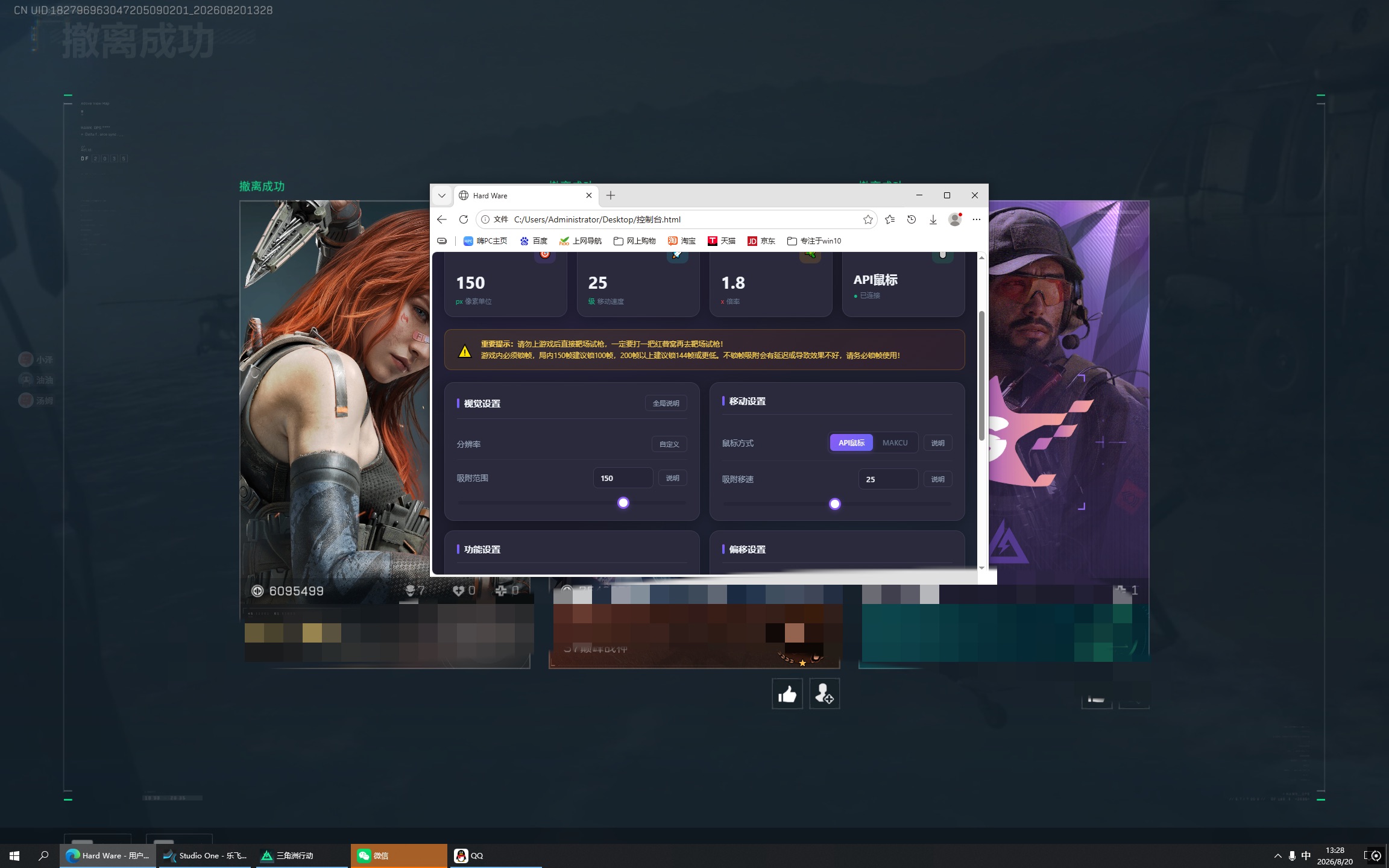Expand the 网上购物 bookmark folder
The width and height of the screenshot is (1389, 868).
tap(634, 241)
